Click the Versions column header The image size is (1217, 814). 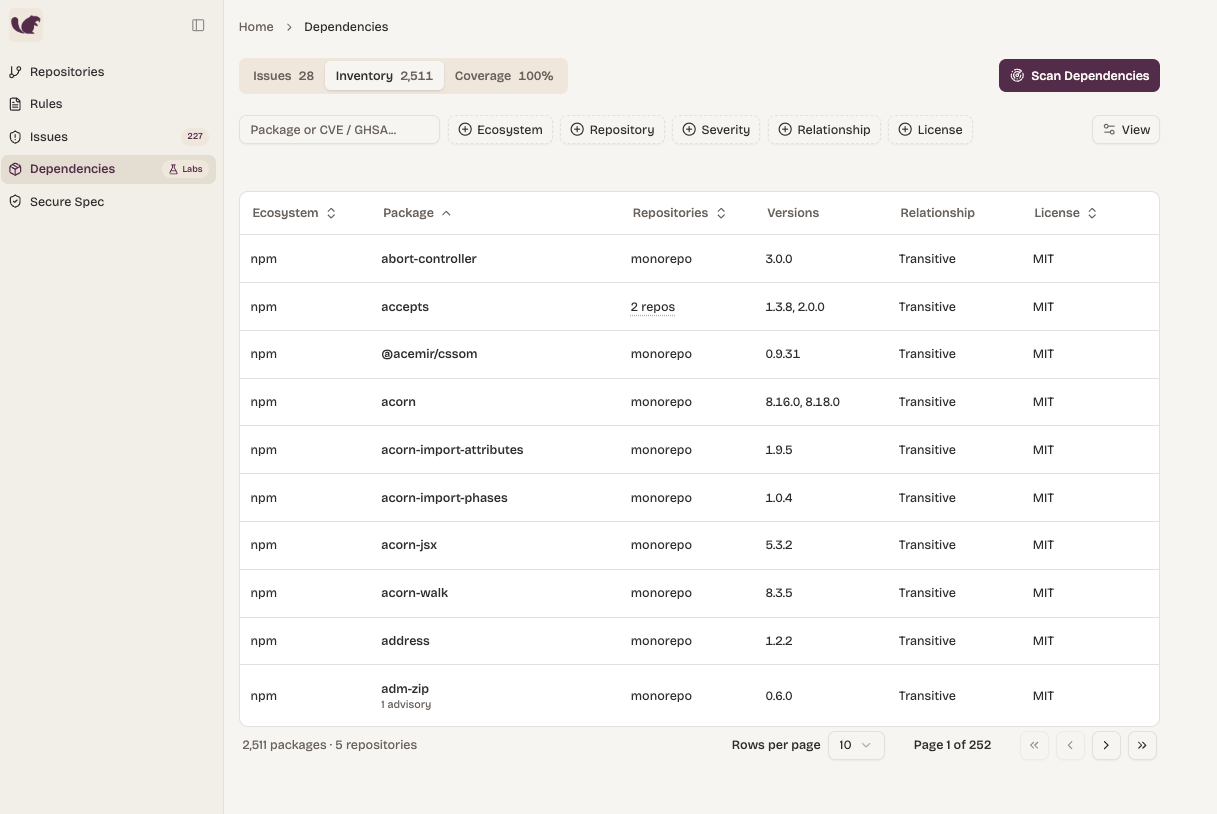793,213
